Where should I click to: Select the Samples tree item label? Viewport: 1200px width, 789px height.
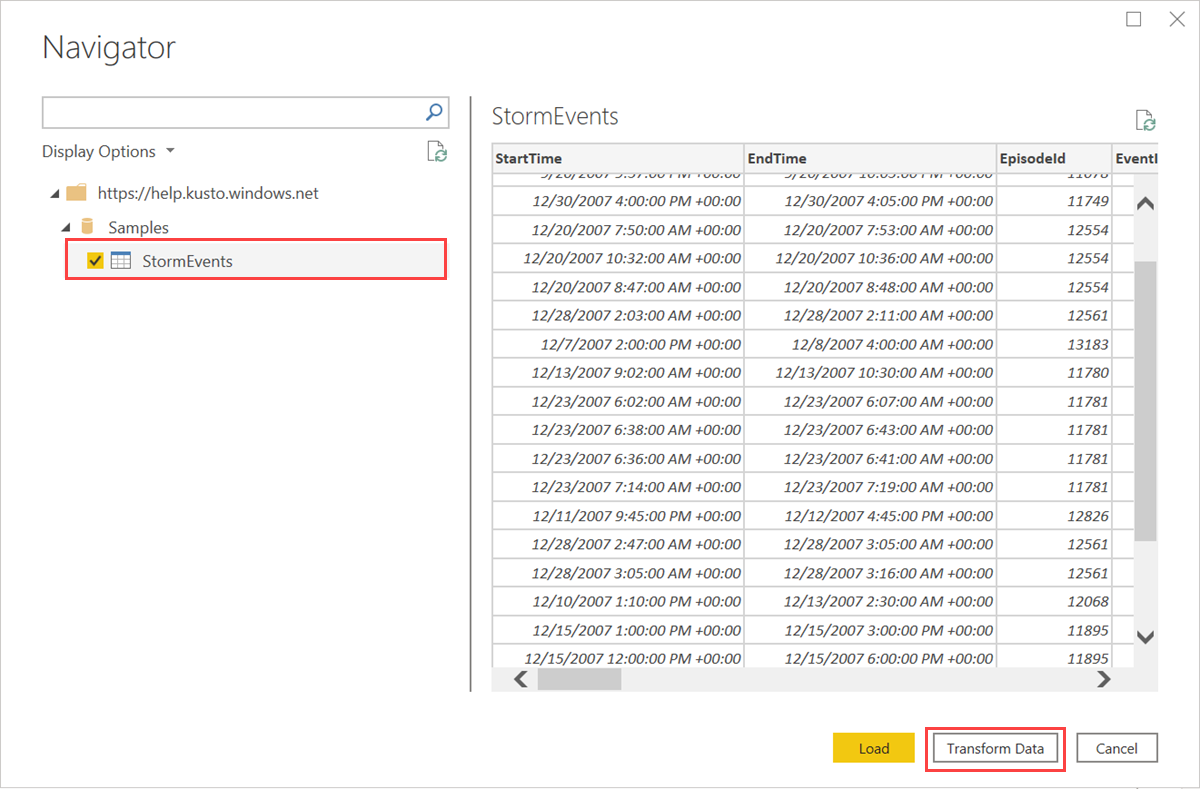pyautogui.click(x=139, y=227)
